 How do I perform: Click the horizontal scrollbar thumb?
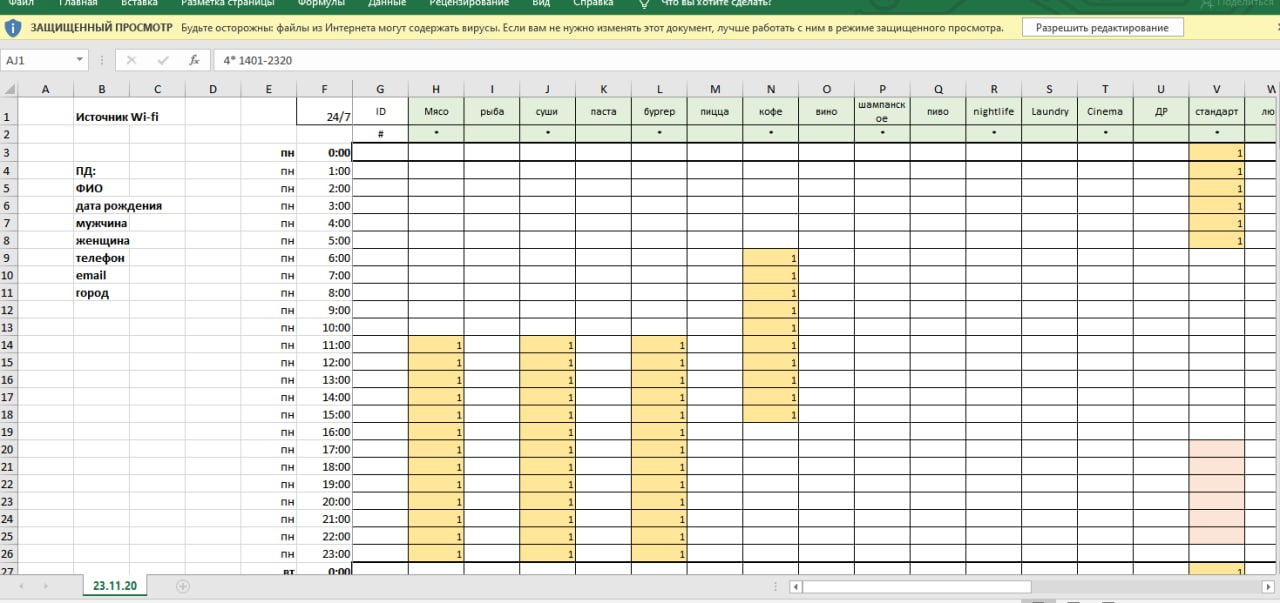[916, 587]
